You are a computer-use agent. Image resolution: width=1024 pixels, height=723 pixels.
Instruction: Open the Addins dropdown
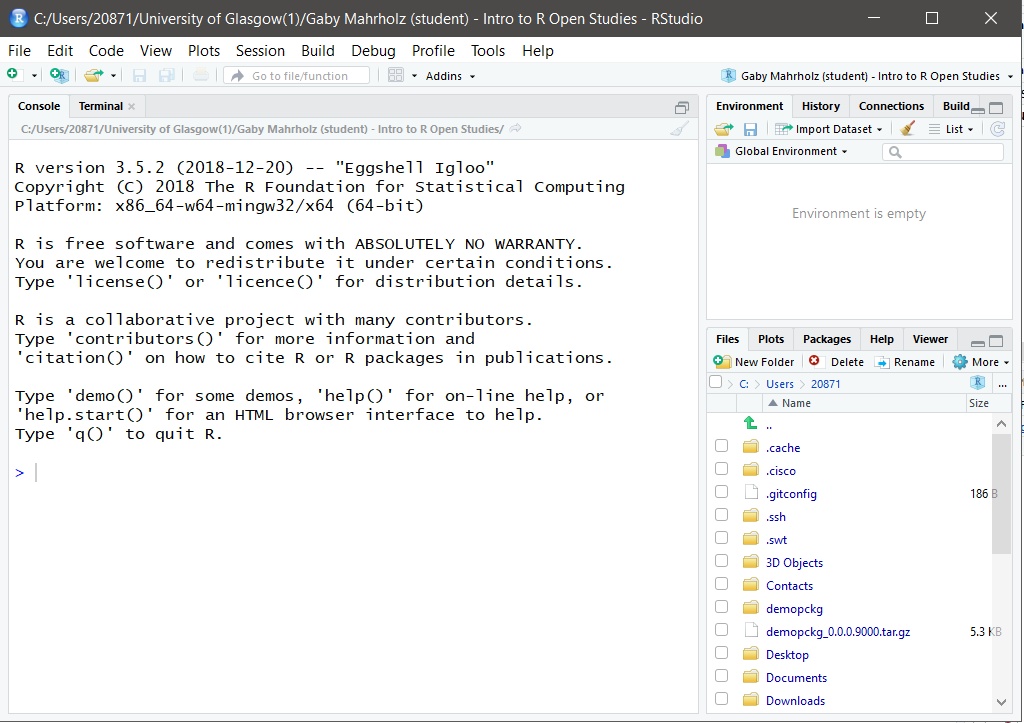point(450,76)
